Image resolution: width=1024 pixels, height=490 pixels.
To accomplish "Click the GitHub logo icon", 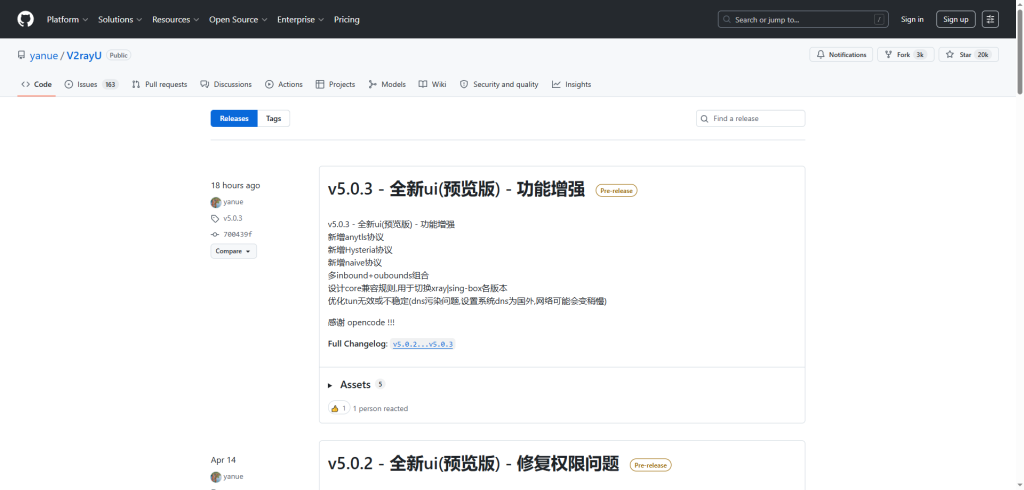I will click(x=25, y=19).
